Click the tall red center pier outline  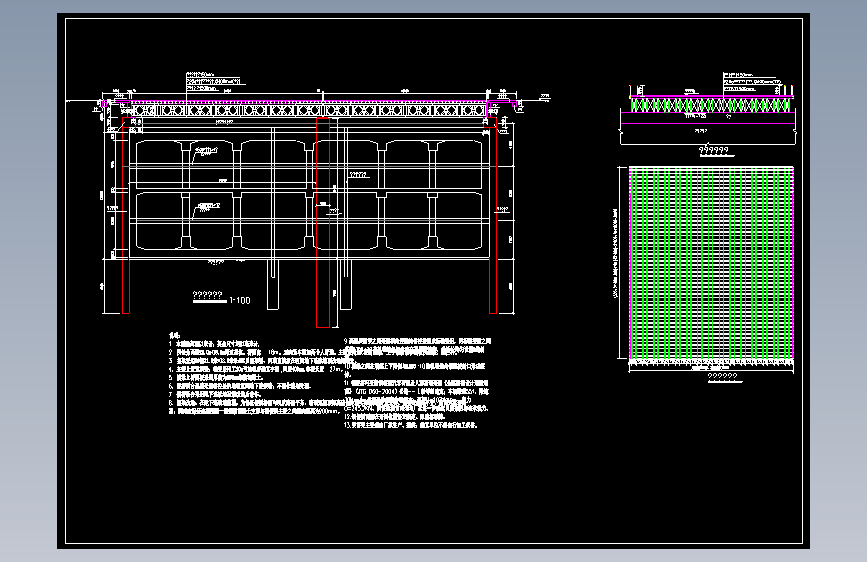(x=323, y=222)
